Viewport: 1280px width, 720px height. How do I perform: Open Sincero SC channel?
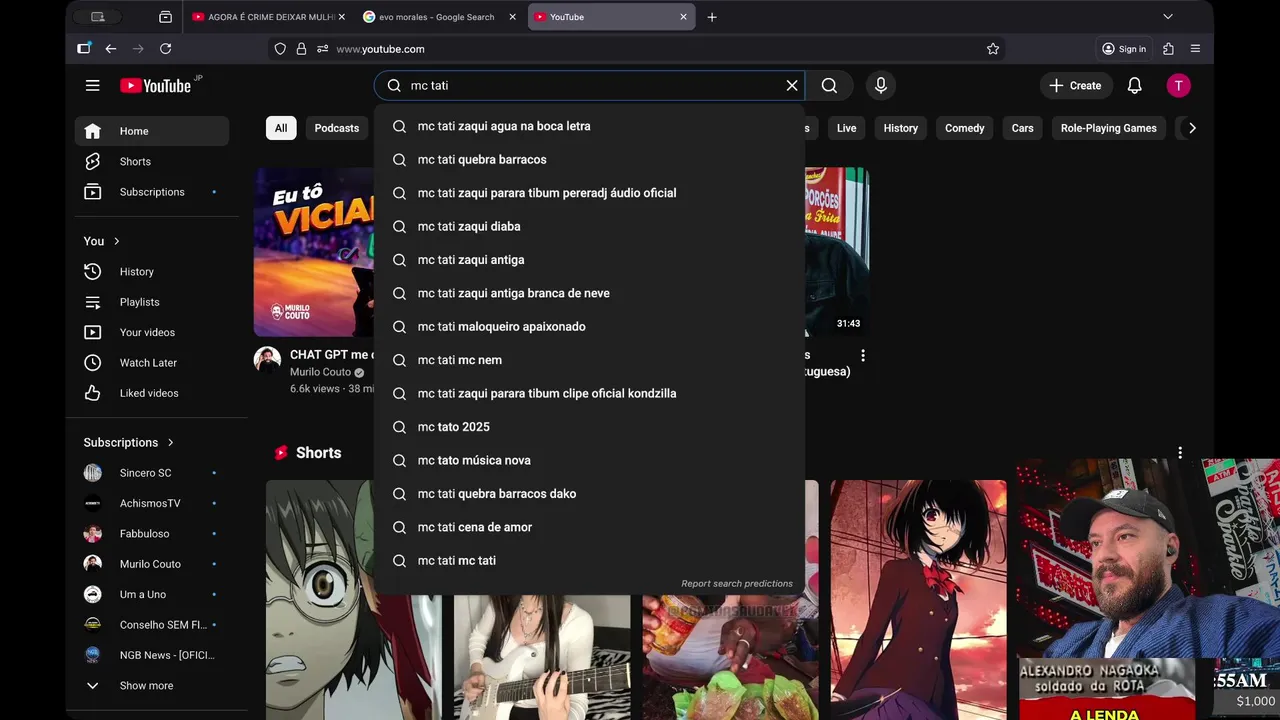(151, 473)
